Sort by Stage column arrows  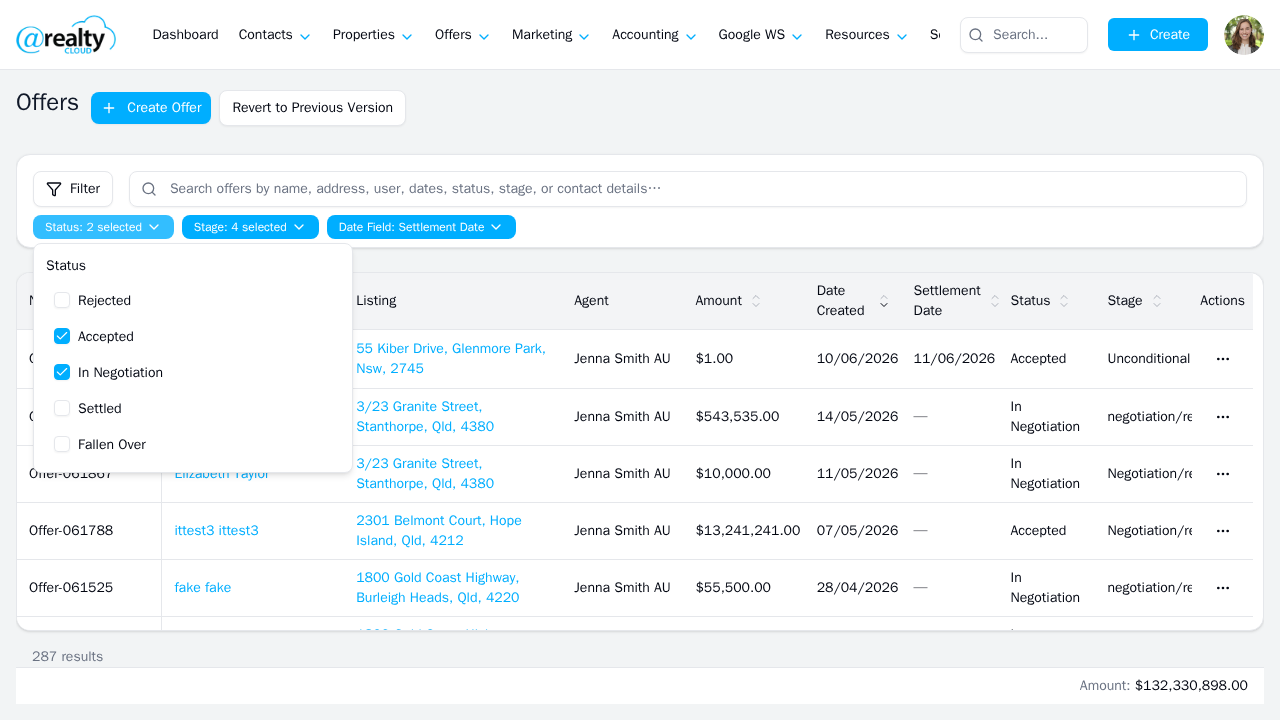pyautogui.click(x=1157, y=301)
